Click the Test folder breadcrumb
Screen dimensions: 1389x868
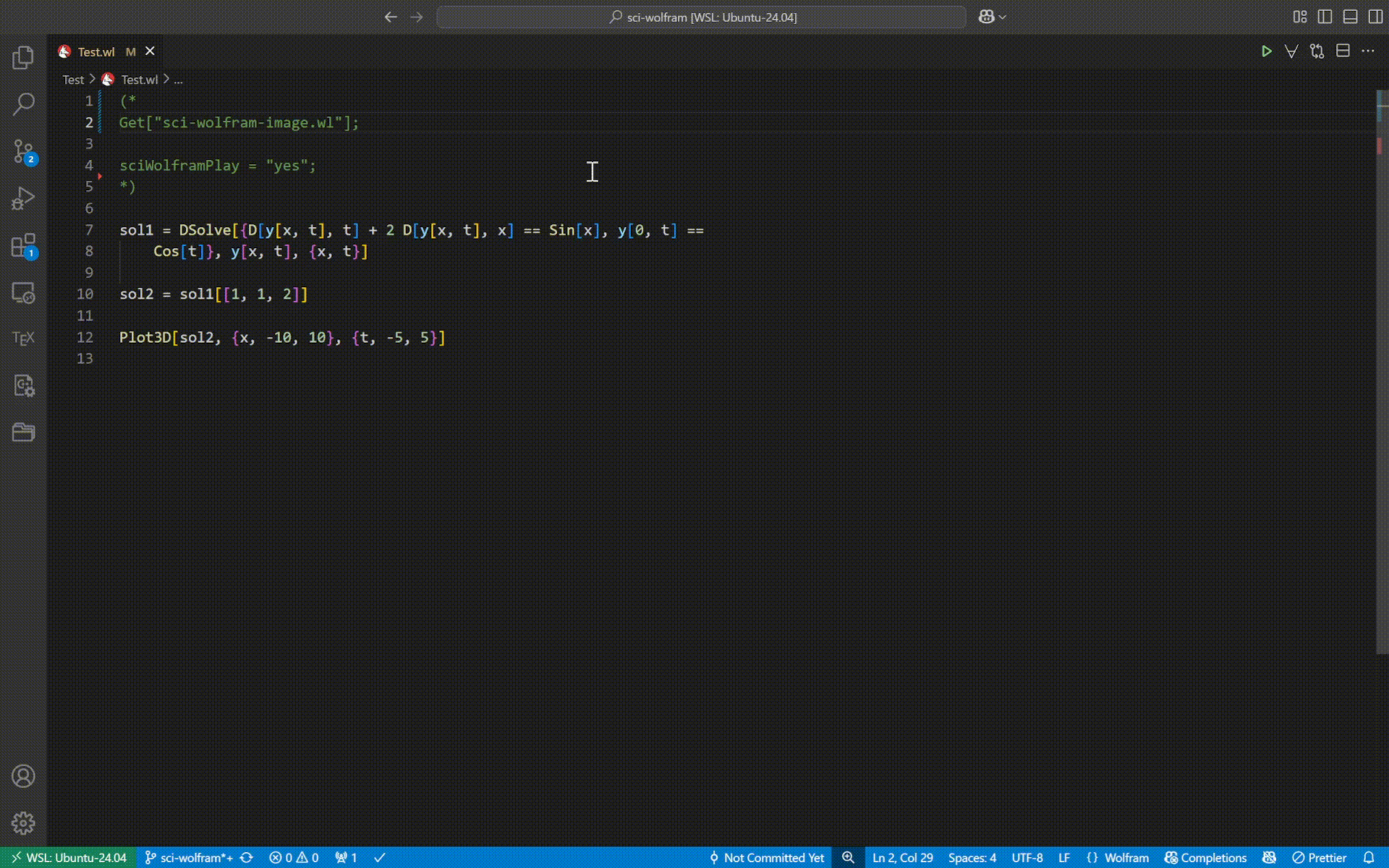[73, 80]
